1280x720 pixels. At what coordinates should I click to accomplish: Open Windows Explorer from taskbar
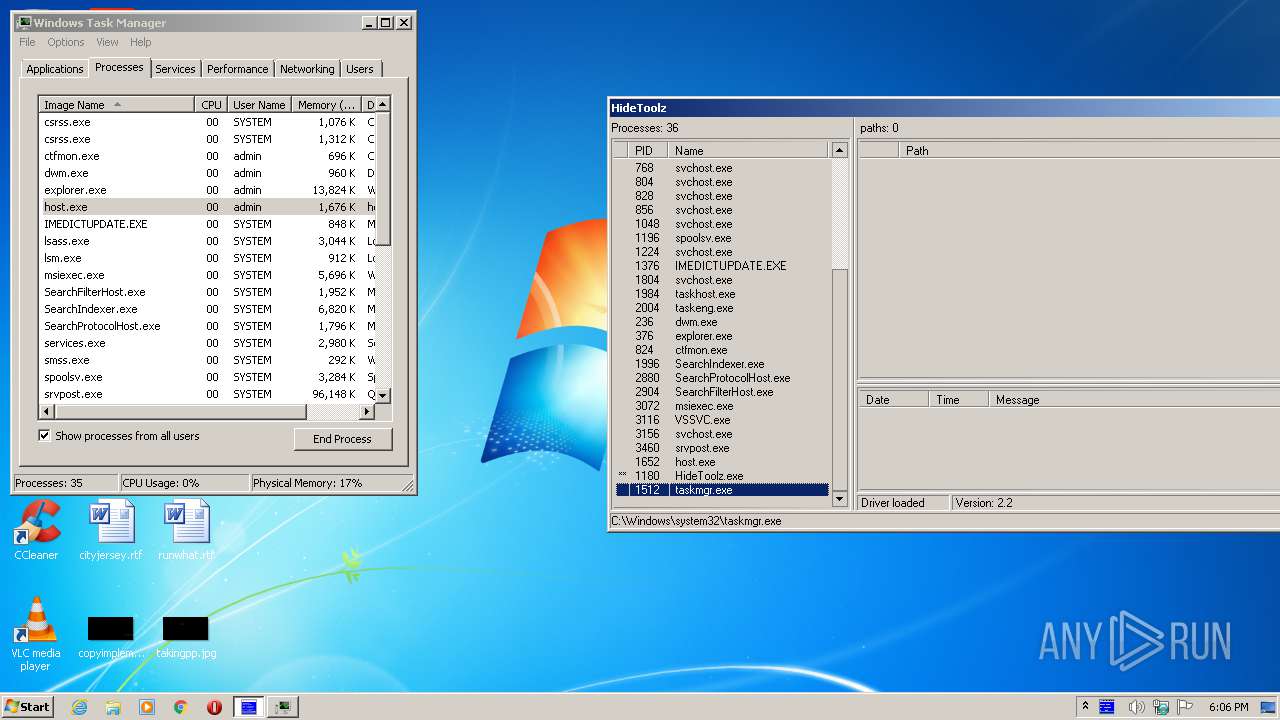(x=113, y=707)
